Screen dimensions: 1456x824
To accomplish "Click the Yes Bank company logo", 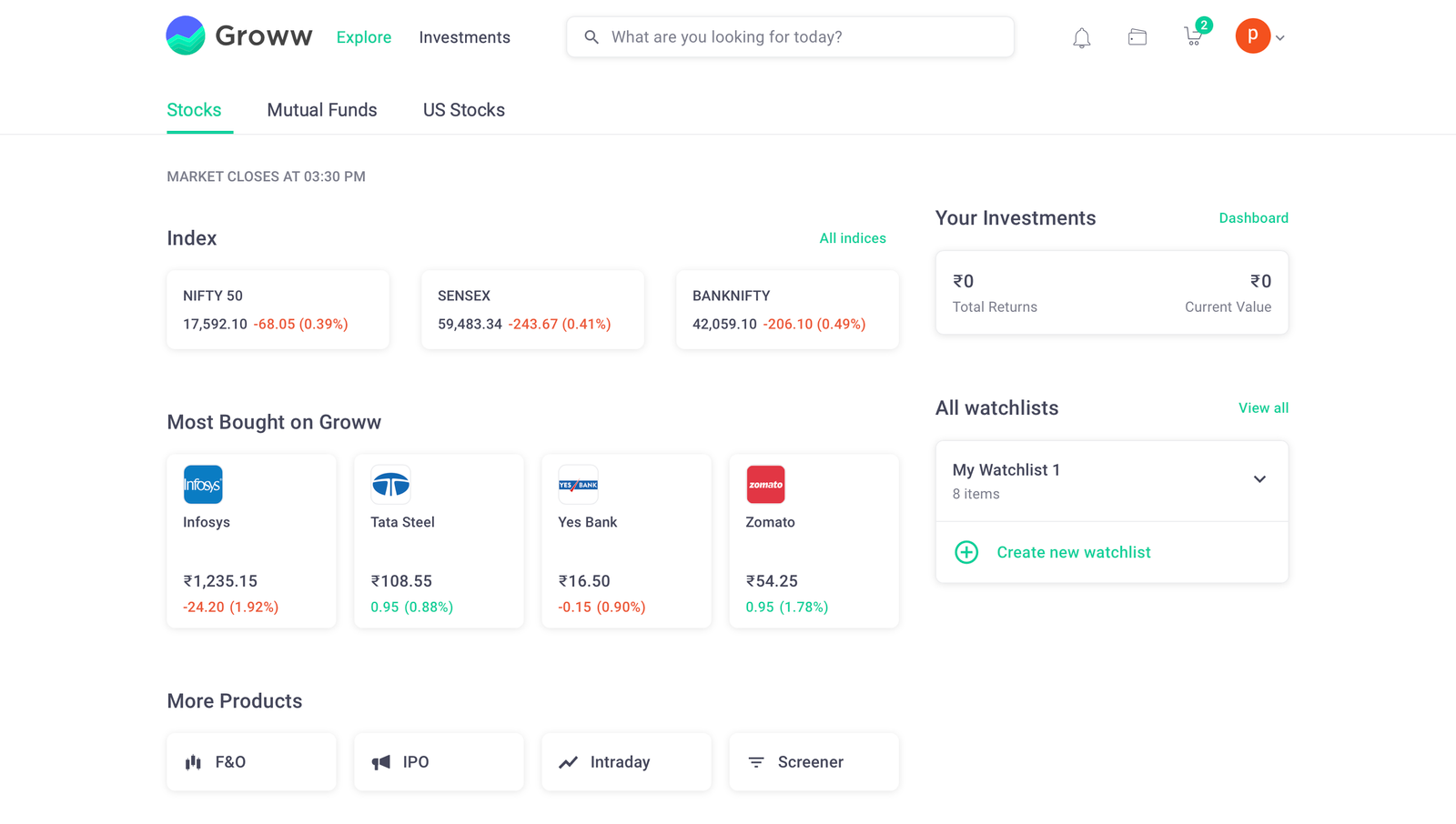I will tap(578, 485).
